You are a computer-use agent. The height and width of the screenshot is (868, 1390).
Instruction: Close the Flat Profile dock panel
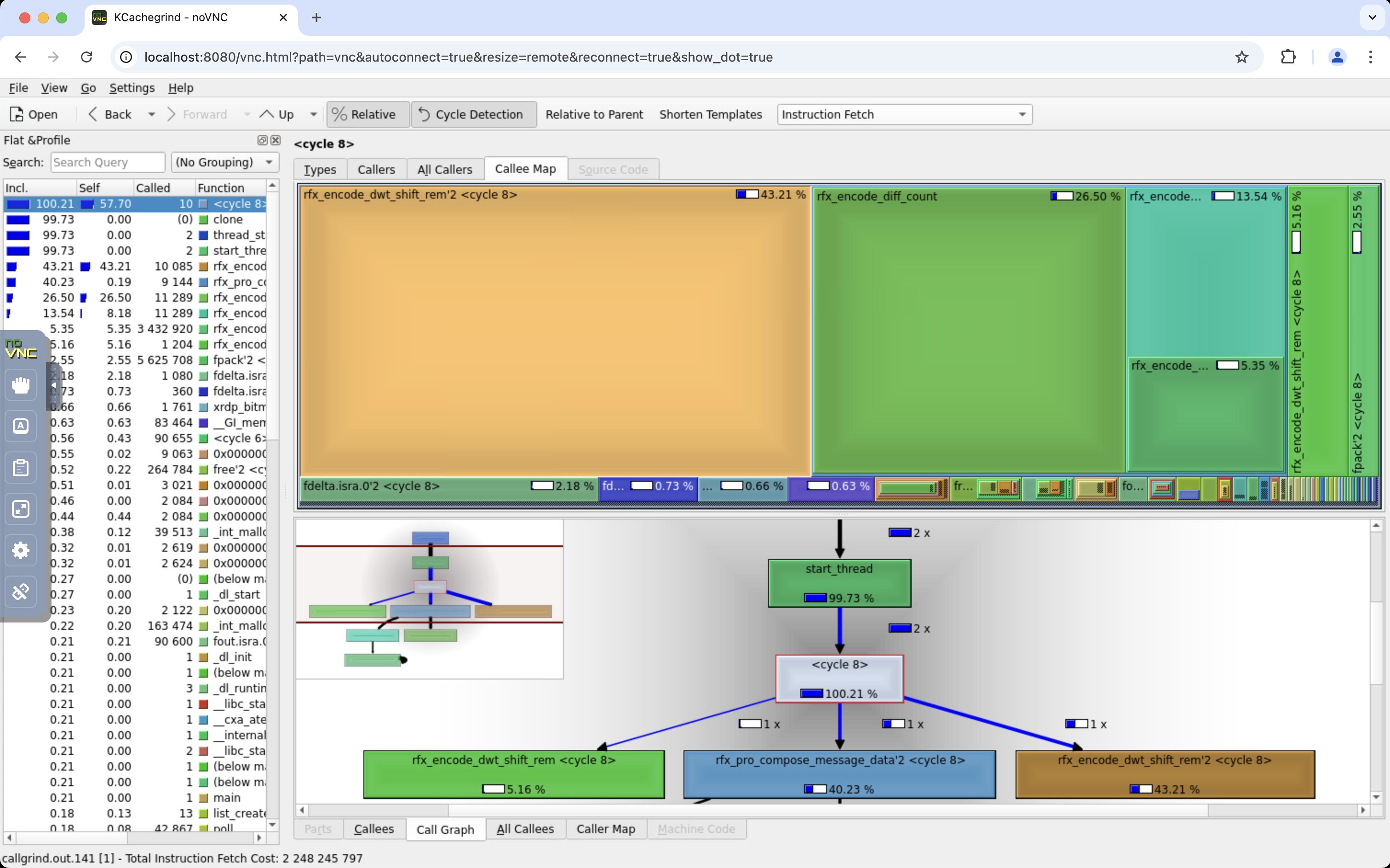276,140
